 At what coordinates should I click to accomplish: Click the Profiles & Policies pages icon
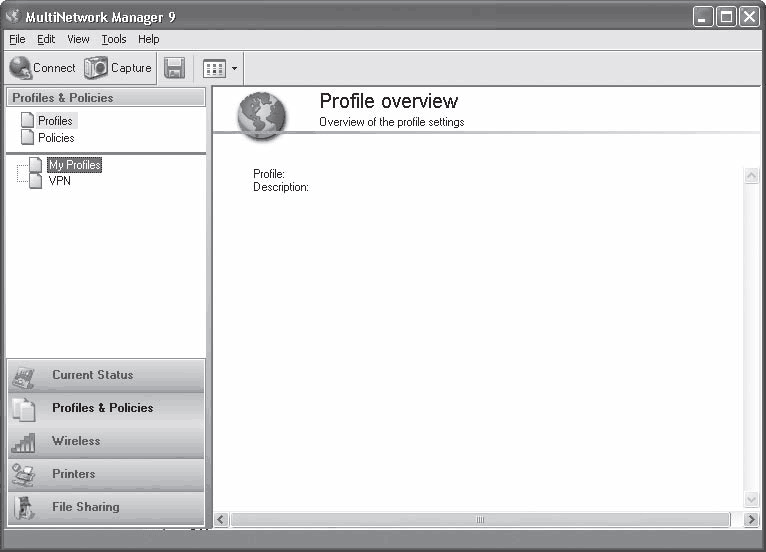click(x=23, y=409)
